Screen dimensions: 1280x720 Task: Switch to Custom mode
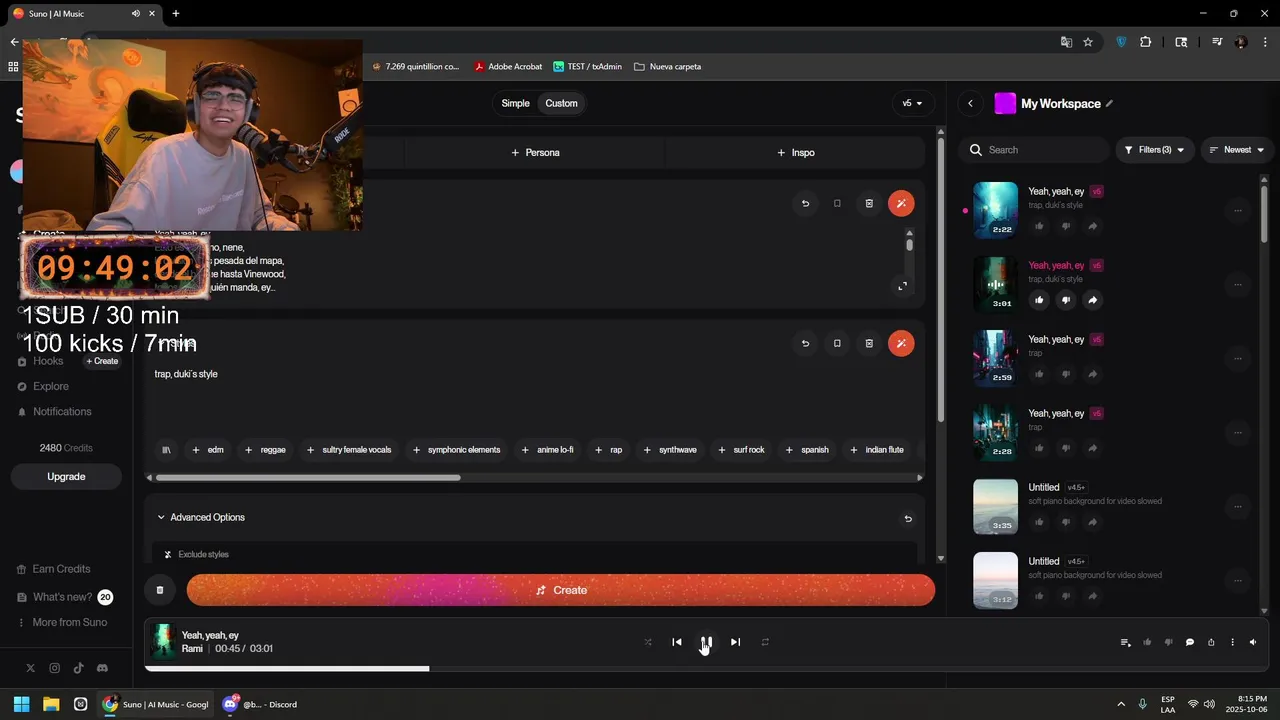coord(561,103)
